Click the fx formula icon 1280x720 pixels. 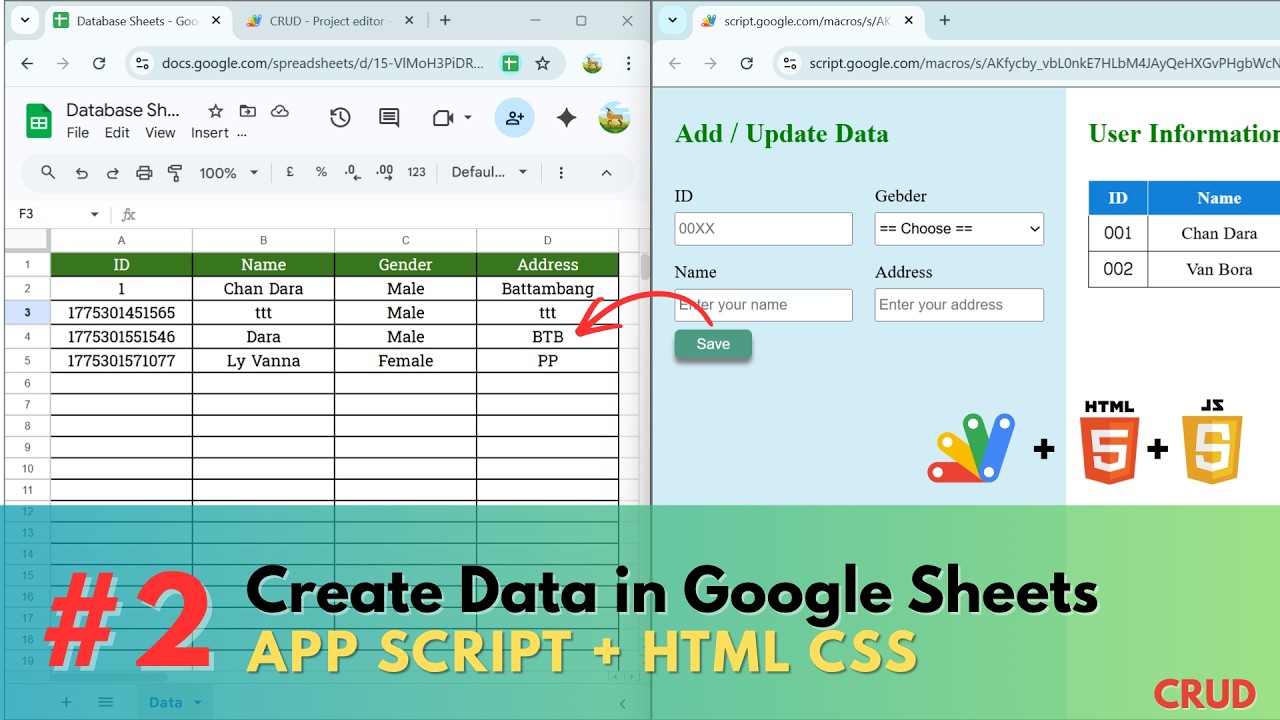pyautogui.click(x=128, y=214)
